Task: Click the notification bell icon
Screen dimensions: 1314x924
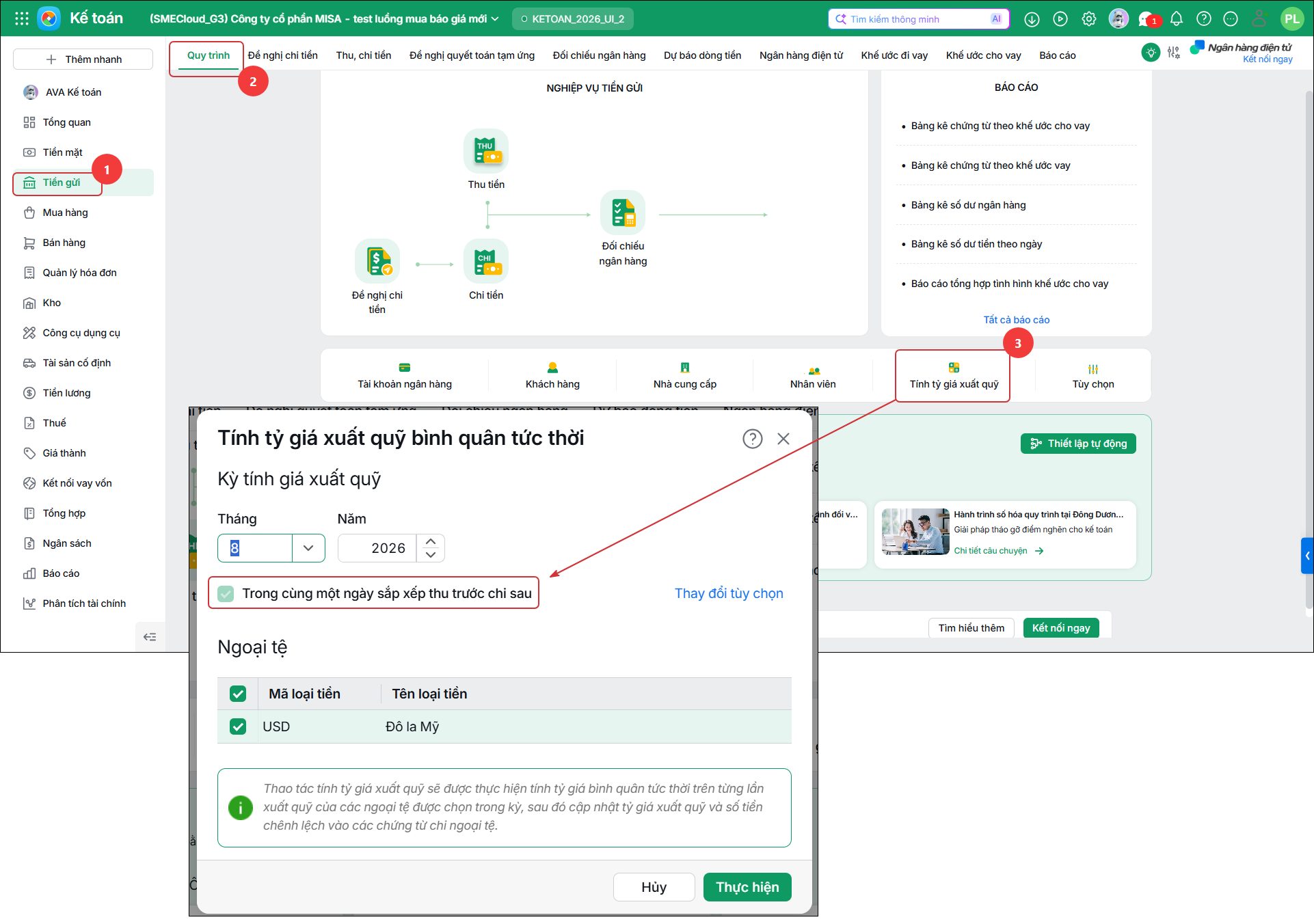Action: [1176, 19]
